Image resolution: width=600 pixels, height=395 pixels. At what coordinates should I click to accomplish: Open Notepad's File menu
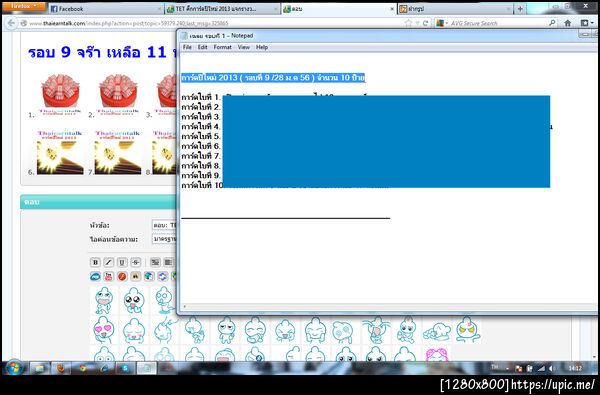[187, 47]
